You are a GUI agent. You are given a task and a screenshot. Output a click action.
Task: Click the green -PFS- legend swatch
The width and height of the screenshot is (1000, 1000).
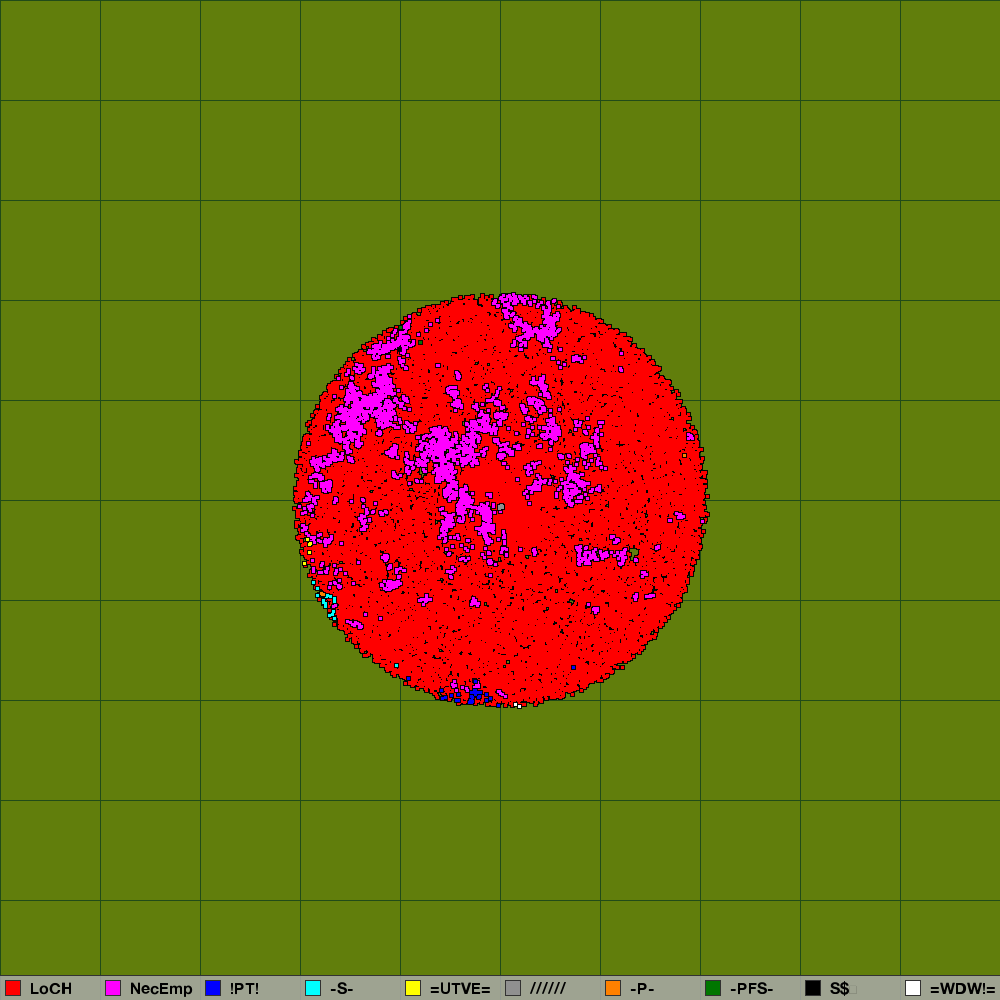click(x=713, y=988)
